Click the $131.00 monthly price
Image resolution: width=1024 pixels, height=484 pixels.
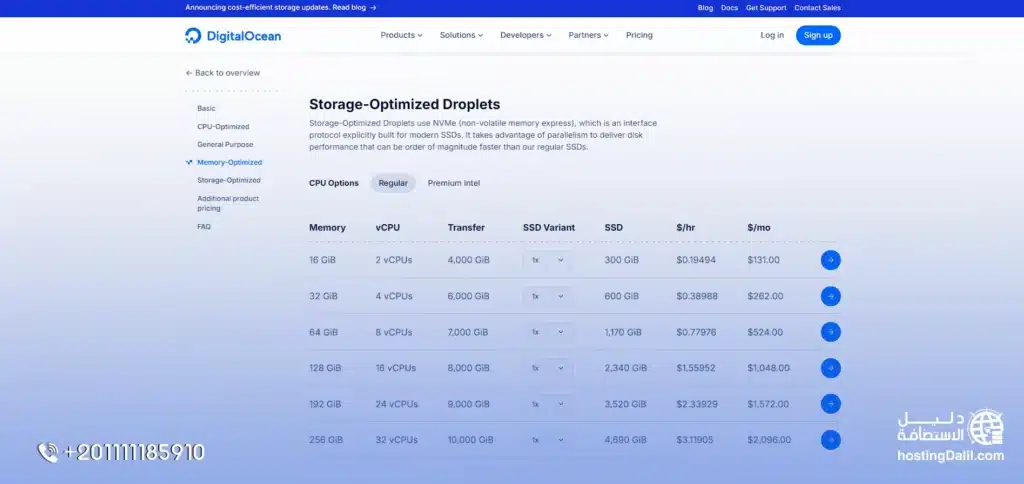pos(763,260)
